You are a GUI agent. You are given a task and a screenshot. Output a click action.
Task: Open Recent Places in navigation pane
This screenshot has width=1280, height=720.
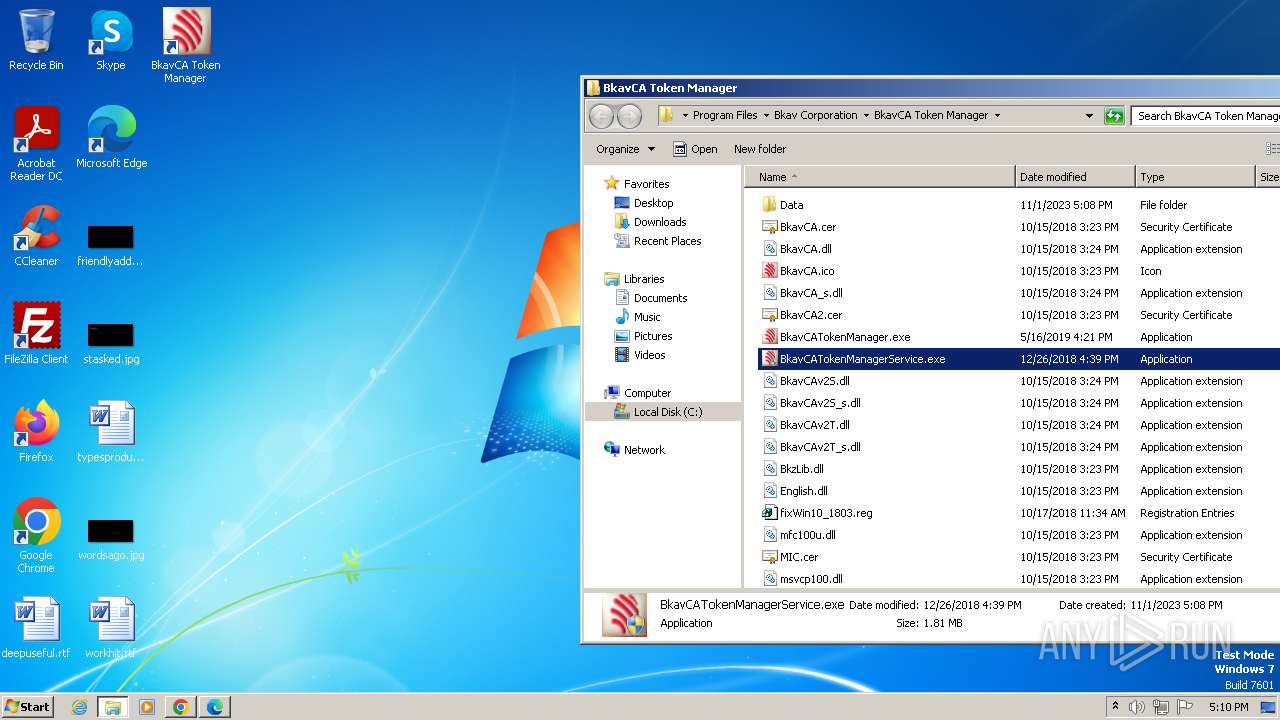[658, 241]
